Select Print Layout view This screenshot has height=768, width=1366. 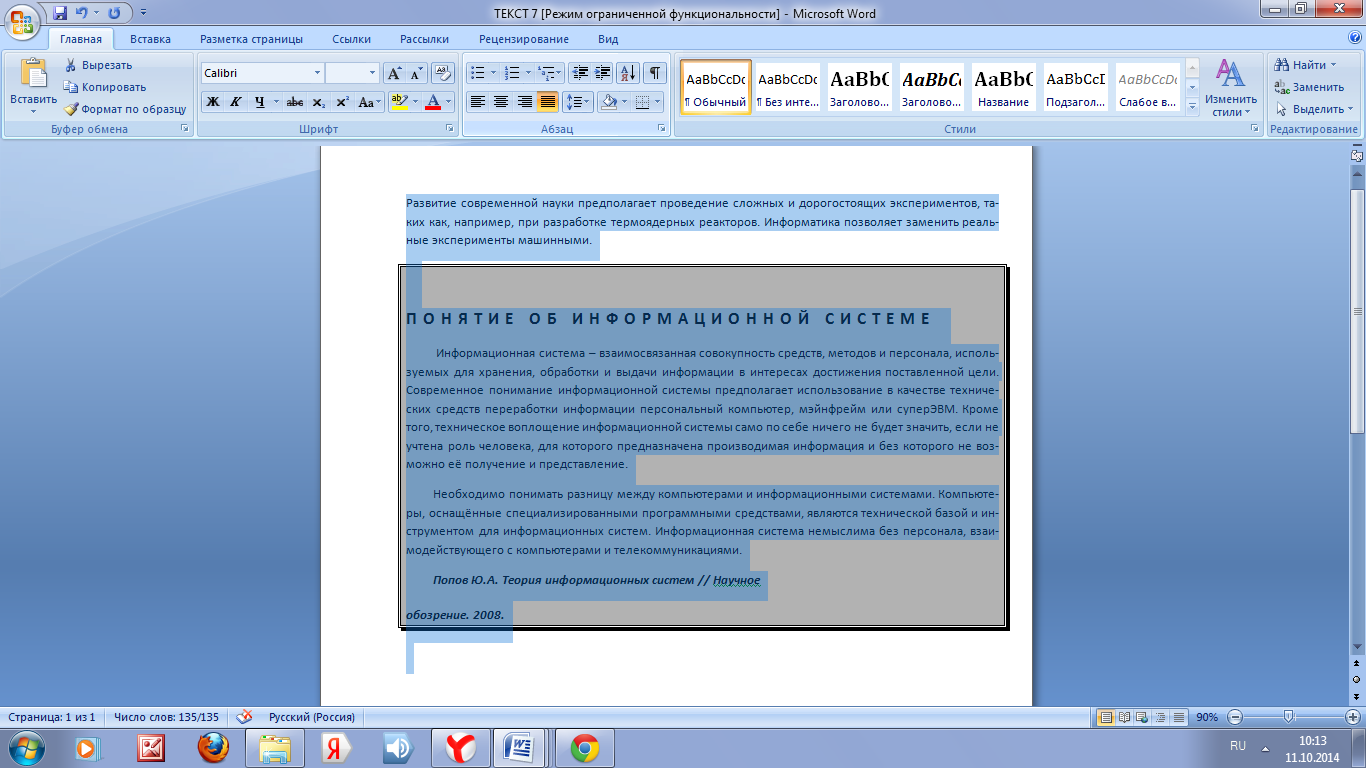pyautogui.click(x=1107, y=717)
